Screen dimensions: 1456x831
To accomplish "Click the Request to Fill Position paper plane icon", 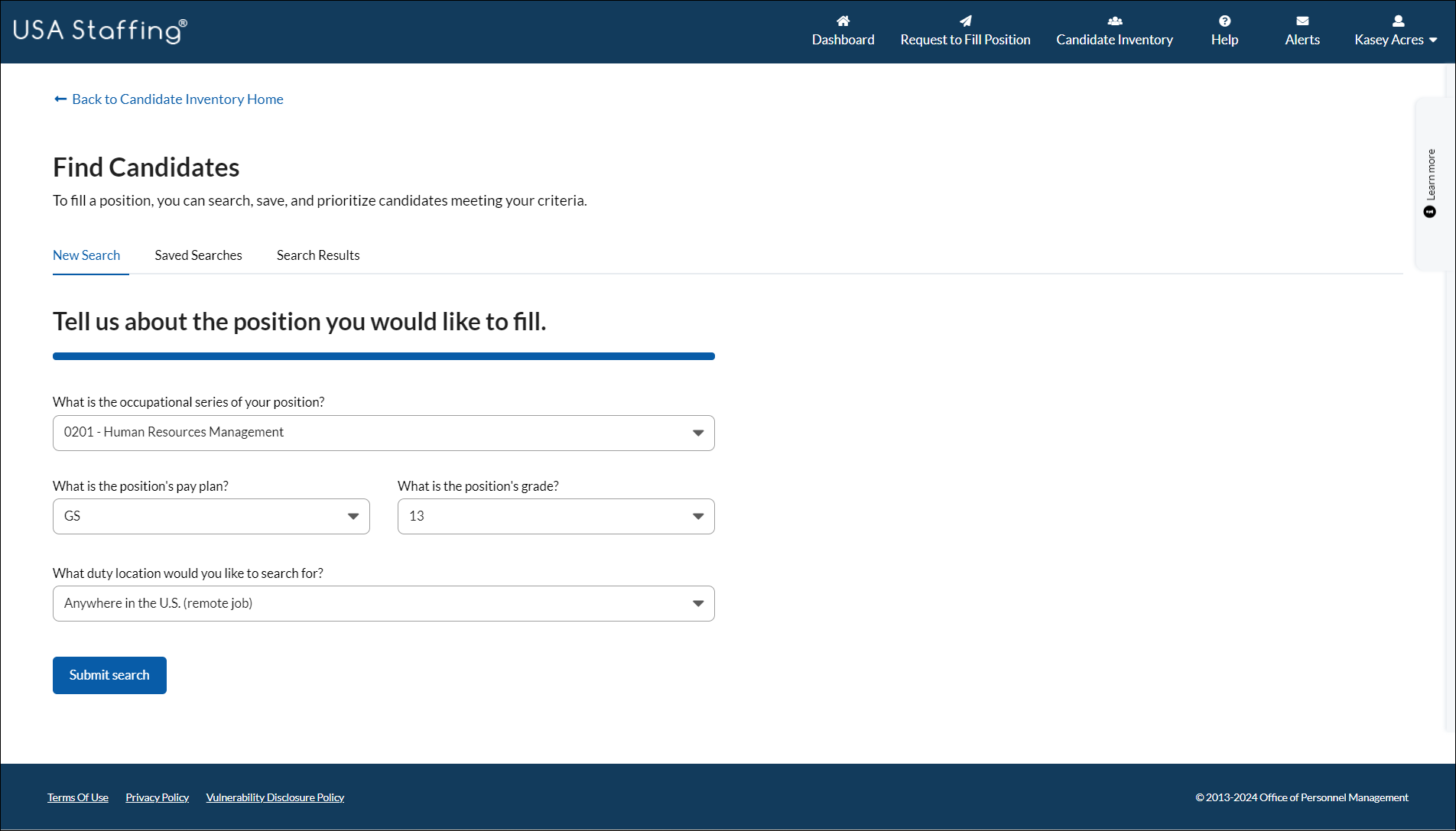I will (x=965, y=21).
